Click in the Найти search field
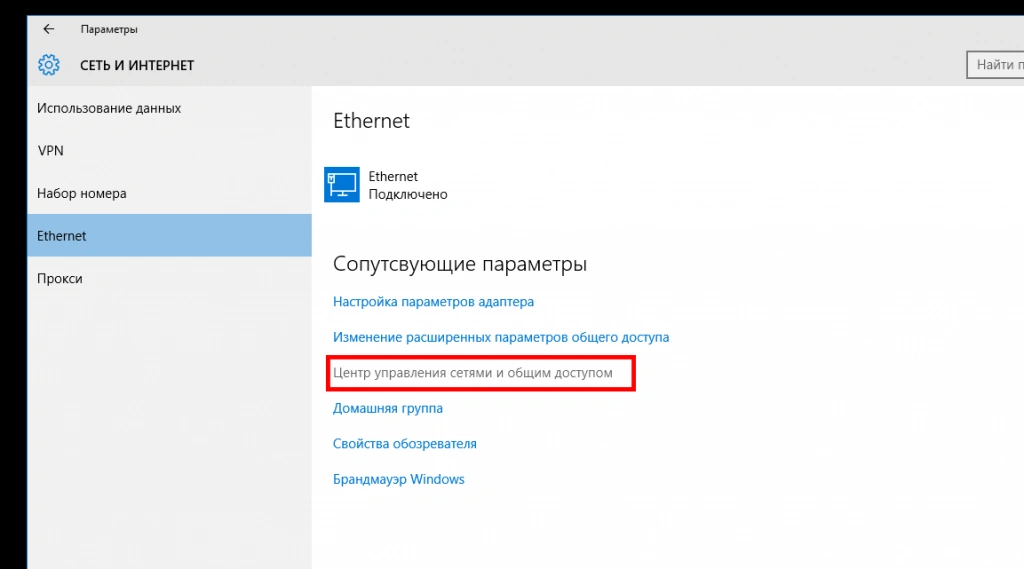This screenshot has width=1024, height=569. [995, 65]
